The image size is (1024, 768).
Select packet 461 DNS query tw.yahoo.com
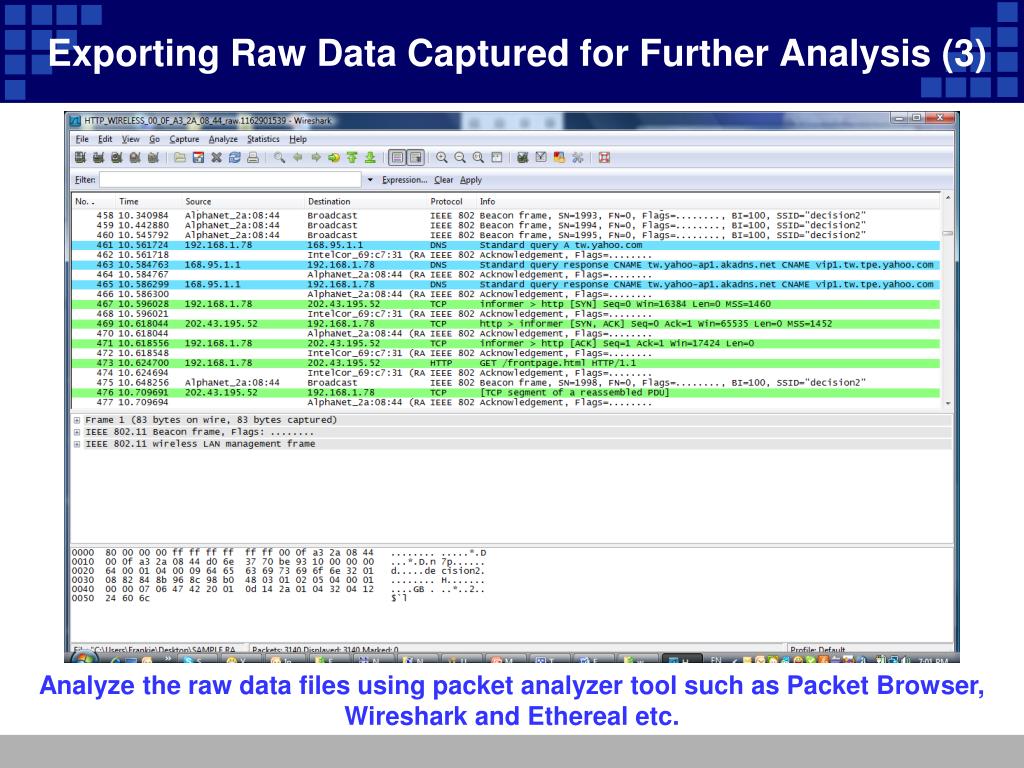[505, 246]
